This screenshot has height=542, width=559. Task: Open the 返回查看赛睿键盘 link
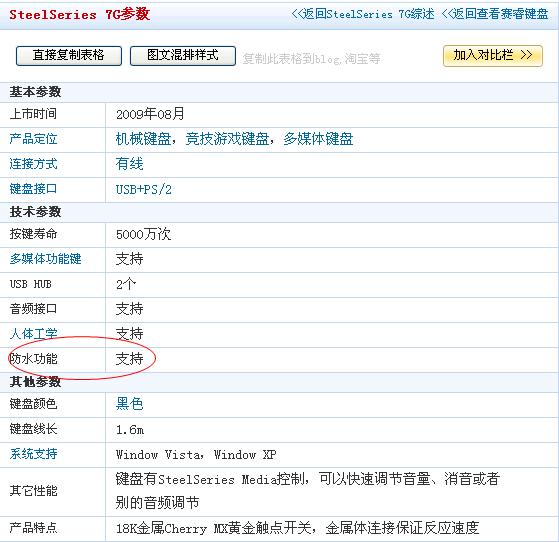495,14
